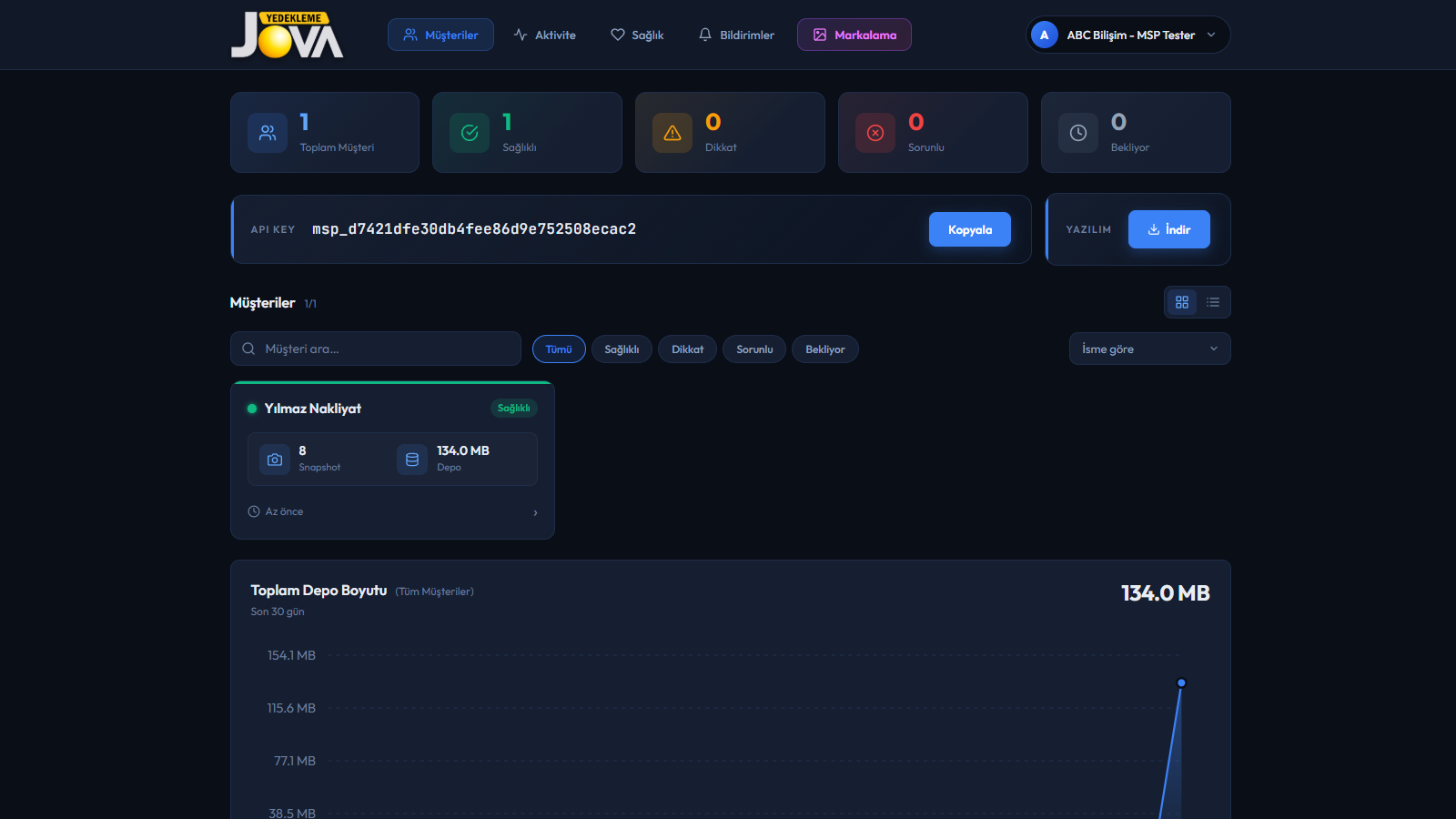Open the Müşteriler tab

pos(440,35)
